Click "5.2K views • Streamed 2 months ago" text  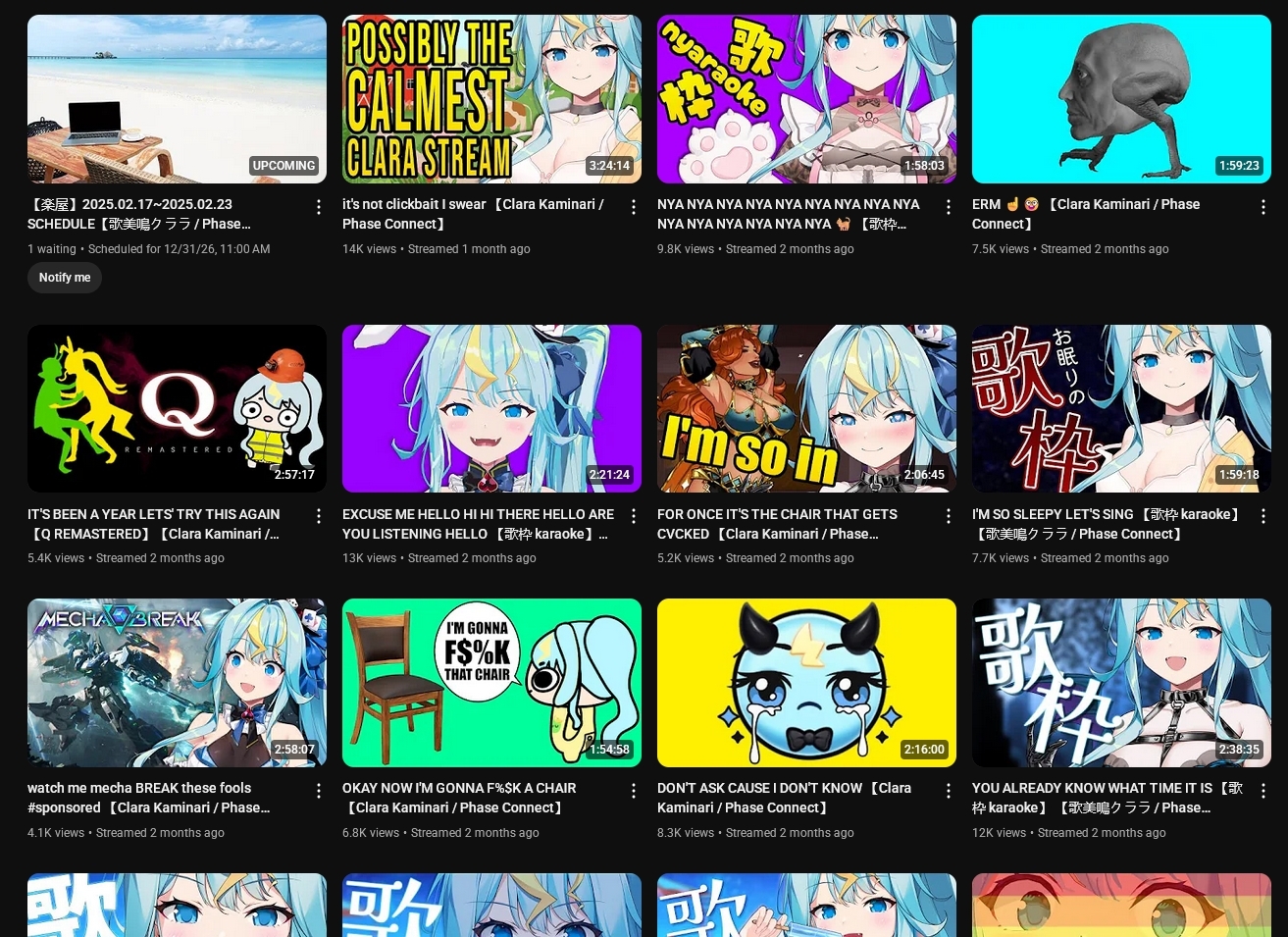click(755, 558)
